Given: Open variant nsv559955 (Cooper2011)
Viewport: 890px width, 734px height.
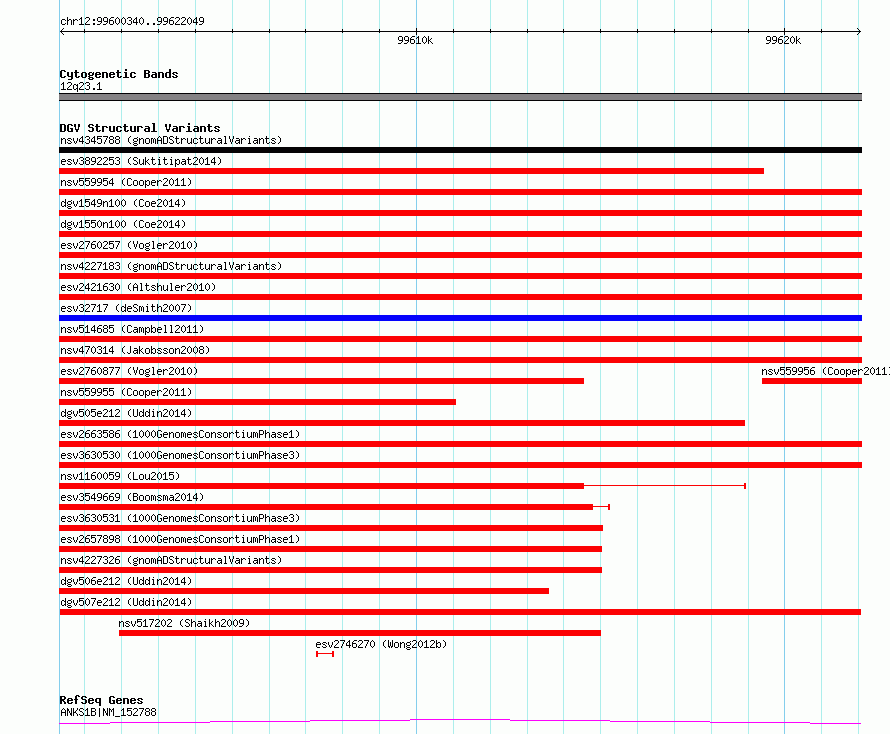Looking at the screenshot, I should click(x=126, y=392).
